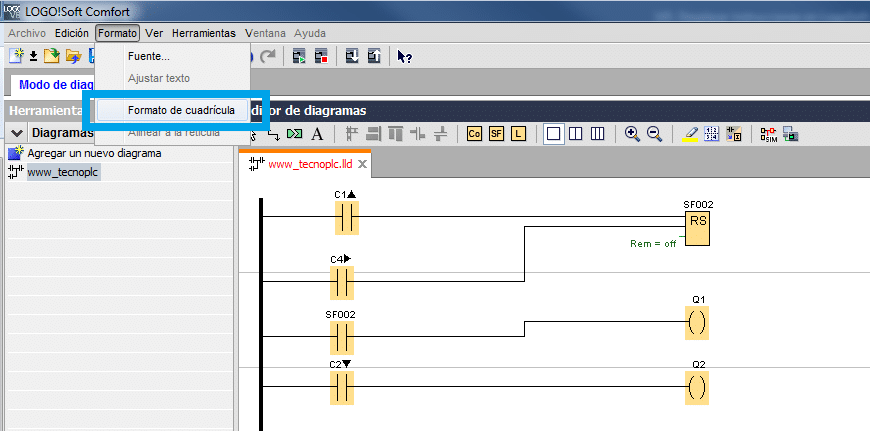The height and width of the screenshot is (431, 870).
Task: Click the open file folder icon
Action: [x=52, y=55]
